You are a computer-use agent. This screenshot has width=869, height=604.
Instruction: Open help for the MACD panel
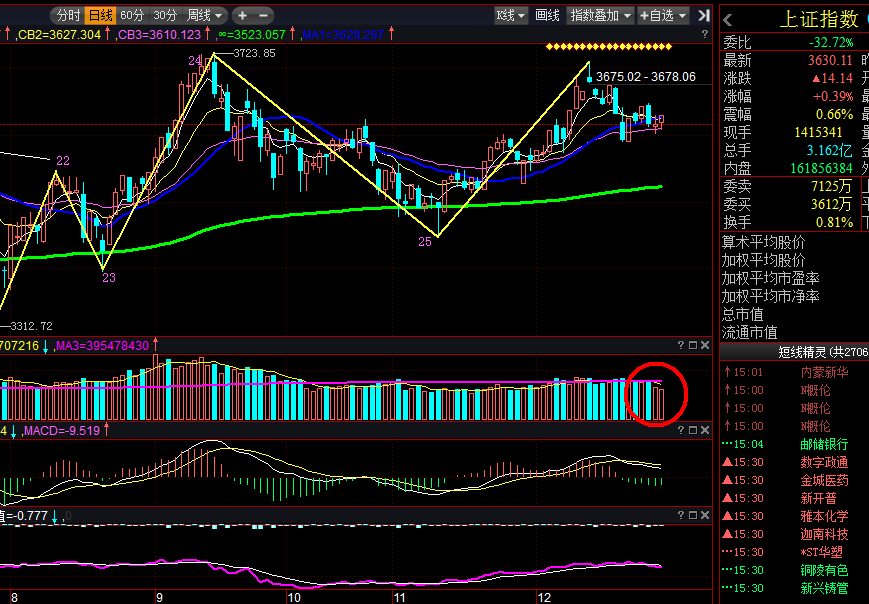681,430
